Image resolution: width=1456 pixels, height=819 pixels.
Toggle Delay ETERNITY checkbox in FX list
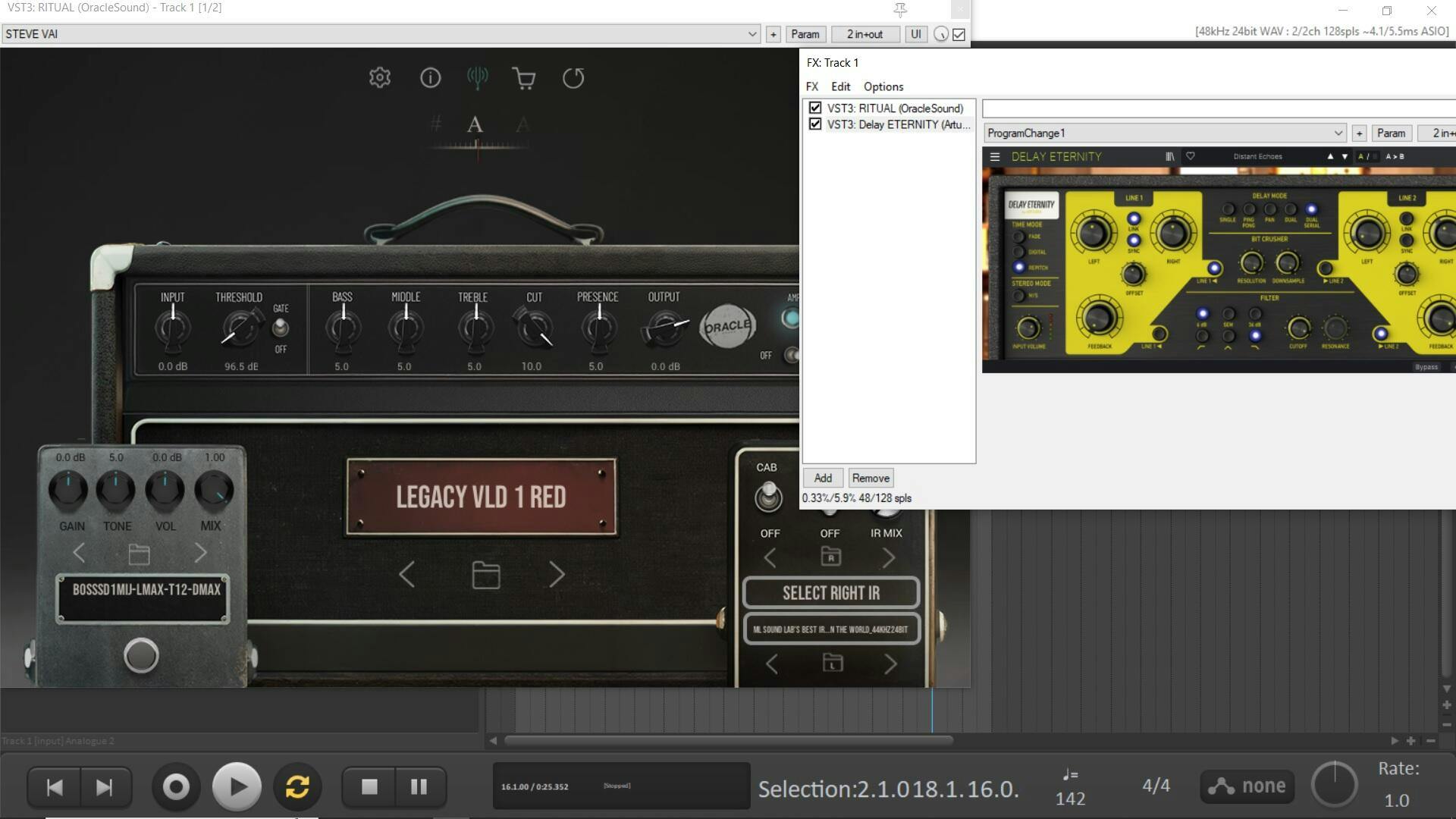tap(815, 124)
